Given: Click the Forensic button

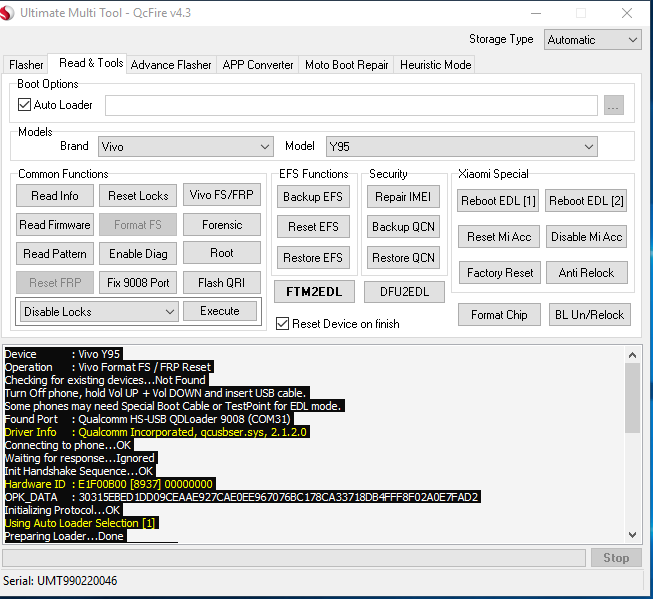Looking at the screenshot, I should tap(222, 225).
